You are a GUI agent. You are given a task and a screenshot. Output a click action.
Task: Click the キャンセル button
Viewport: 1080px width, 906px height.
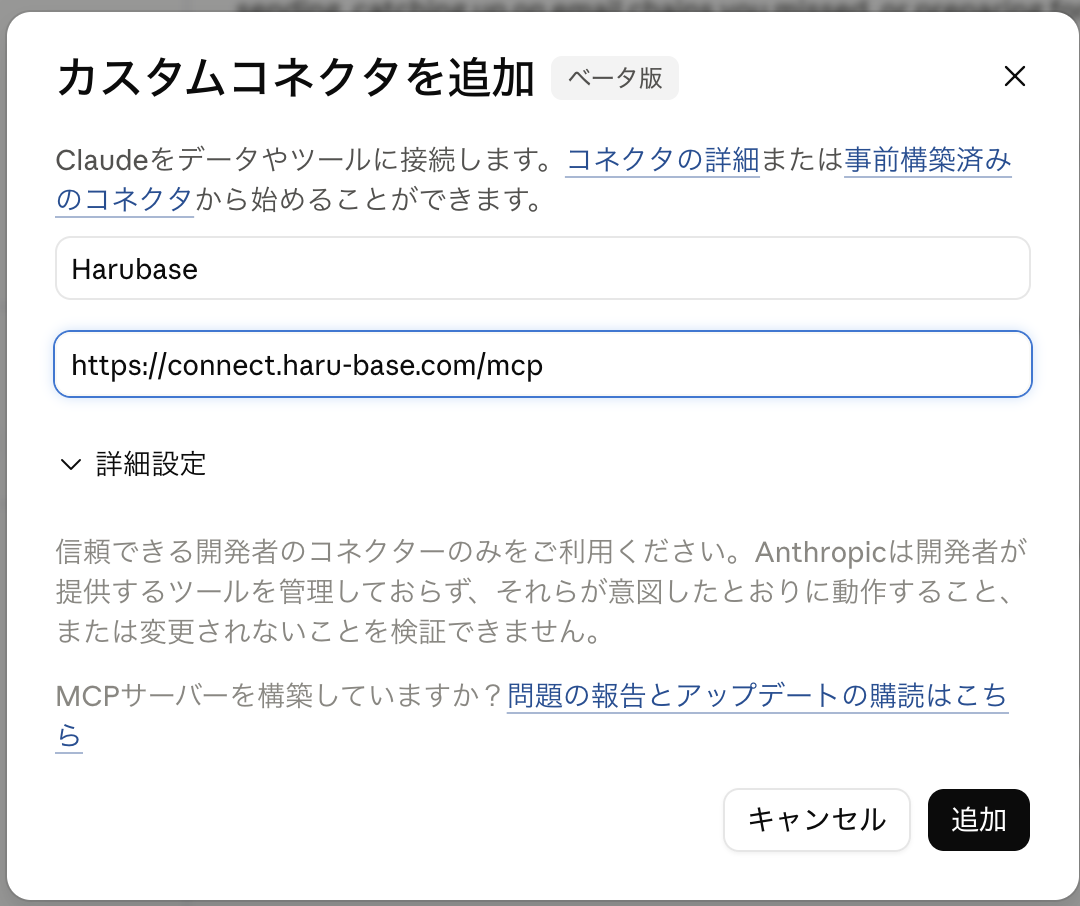816,820
